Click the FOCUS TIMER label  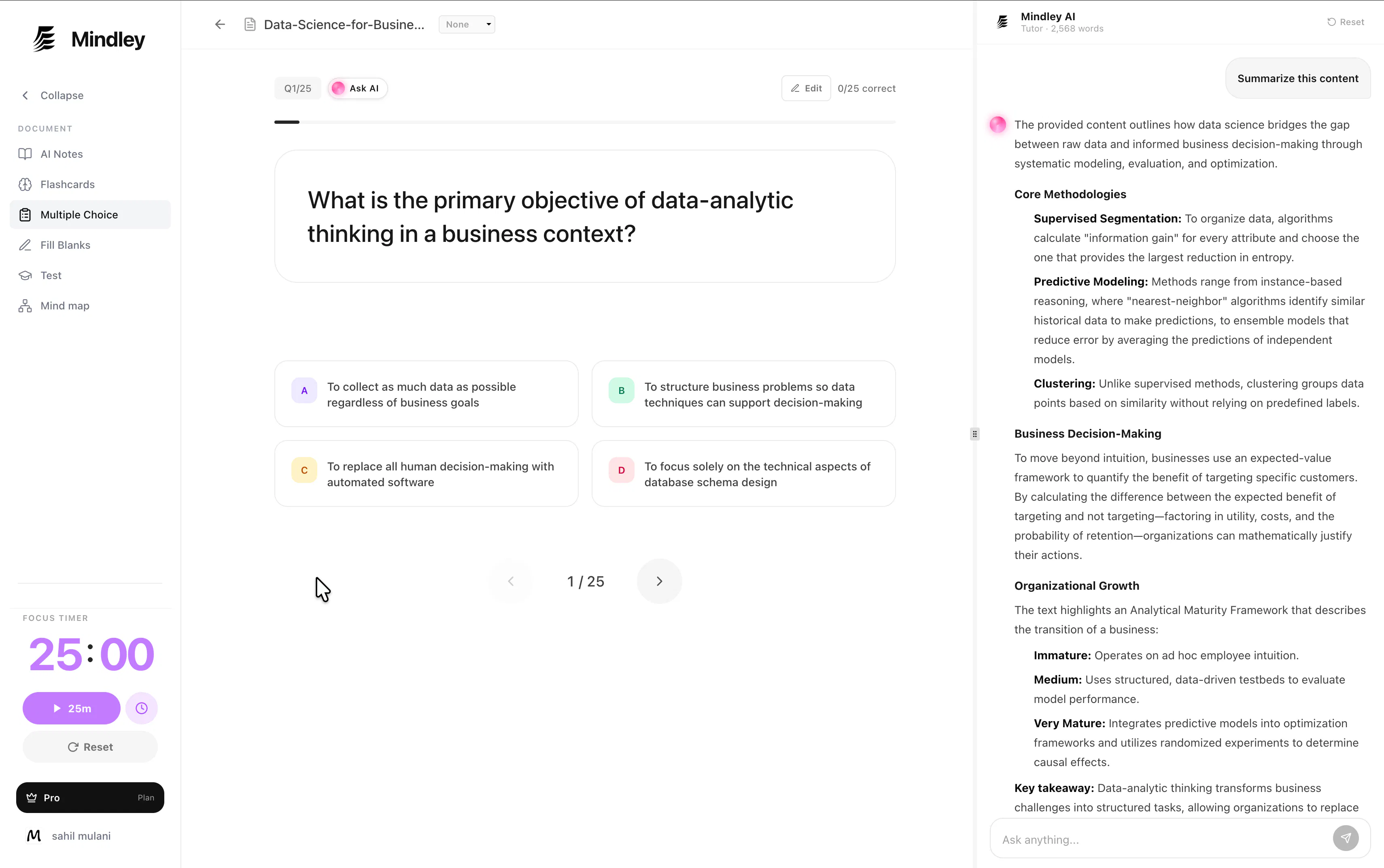pos(55,618)
